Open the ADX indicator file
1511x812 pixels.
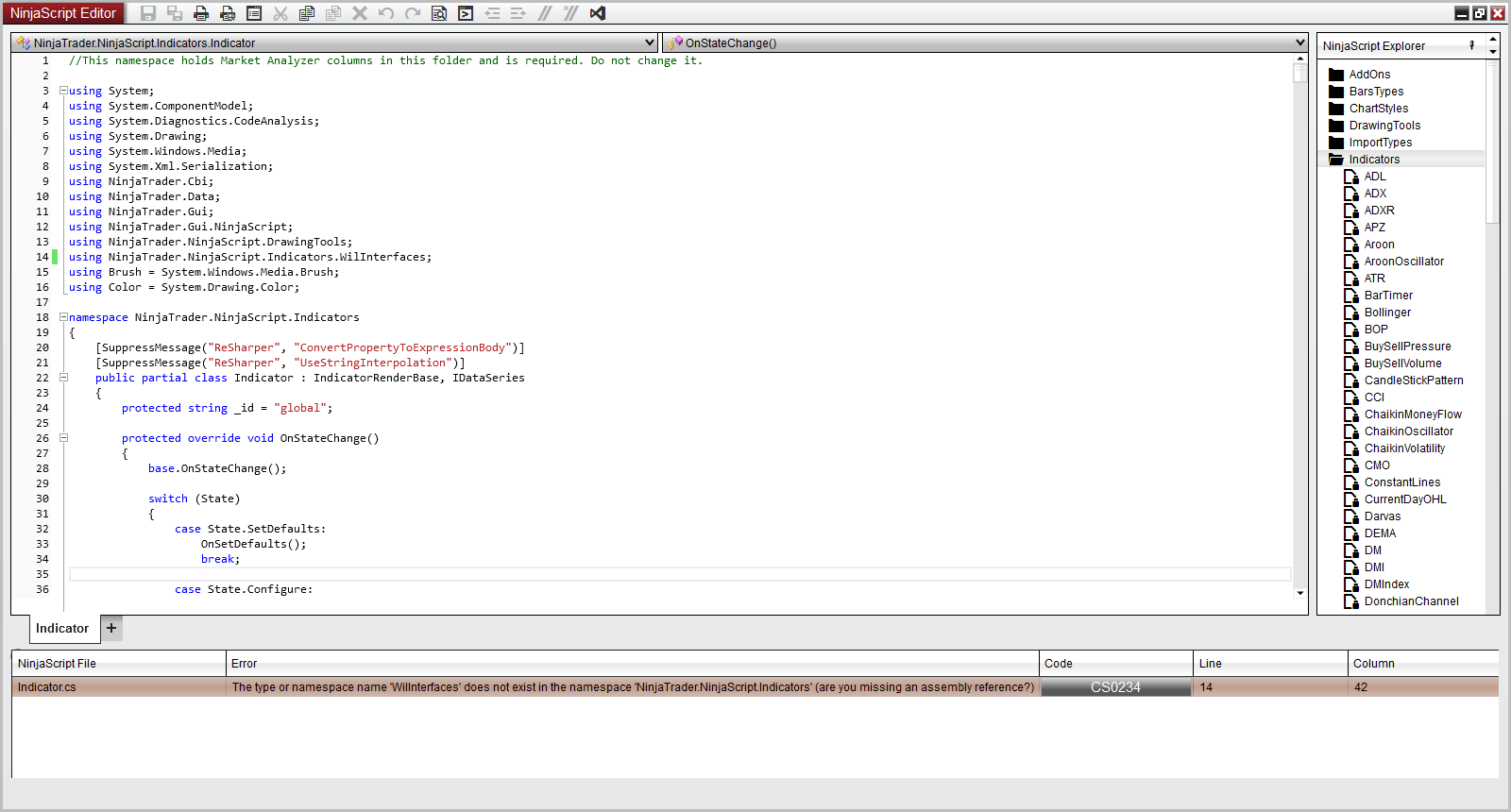[1375, 194]
